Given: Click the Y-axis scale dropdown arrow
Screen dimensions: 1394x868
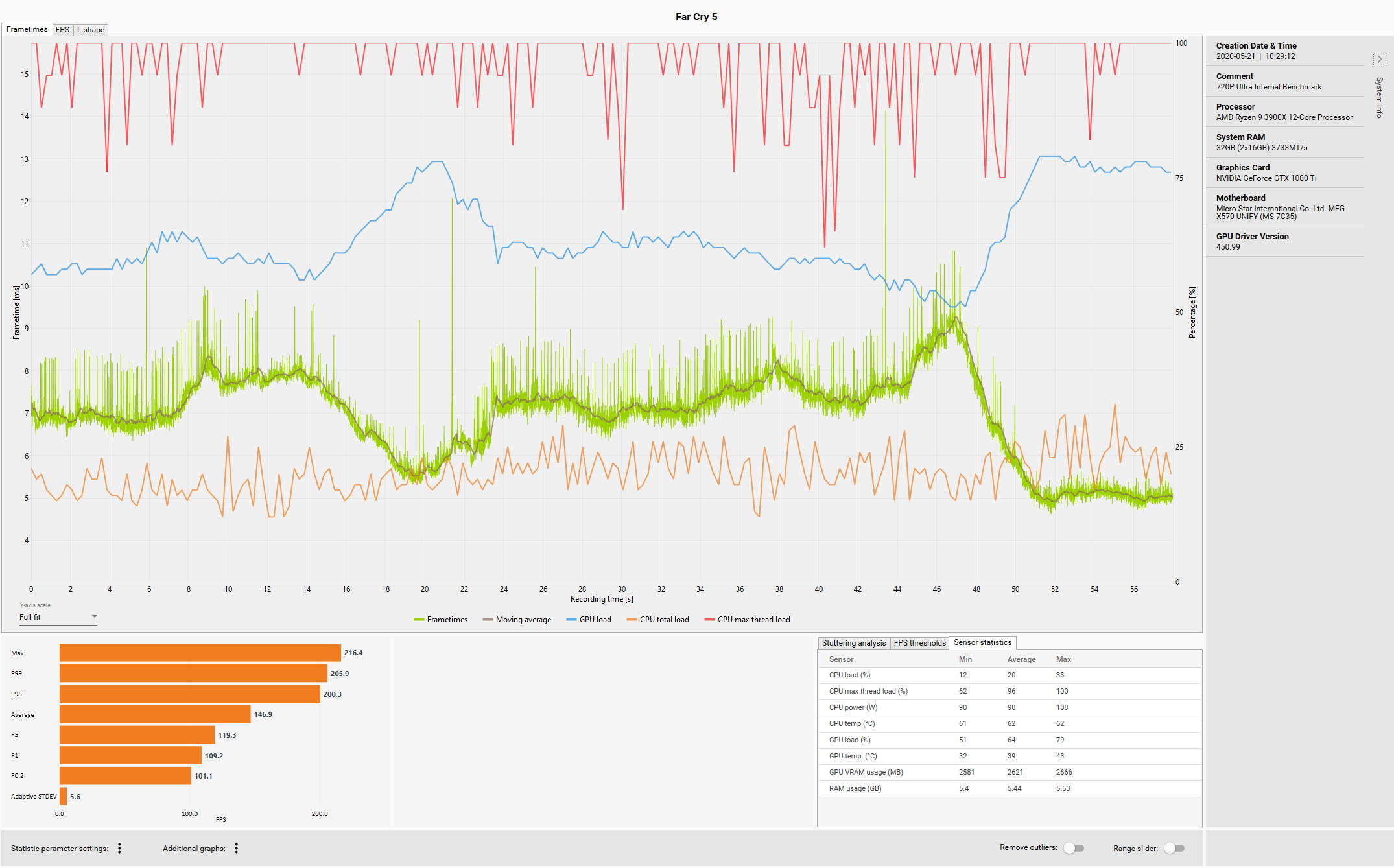Looking at the screenshot, I should click(95, 616).
